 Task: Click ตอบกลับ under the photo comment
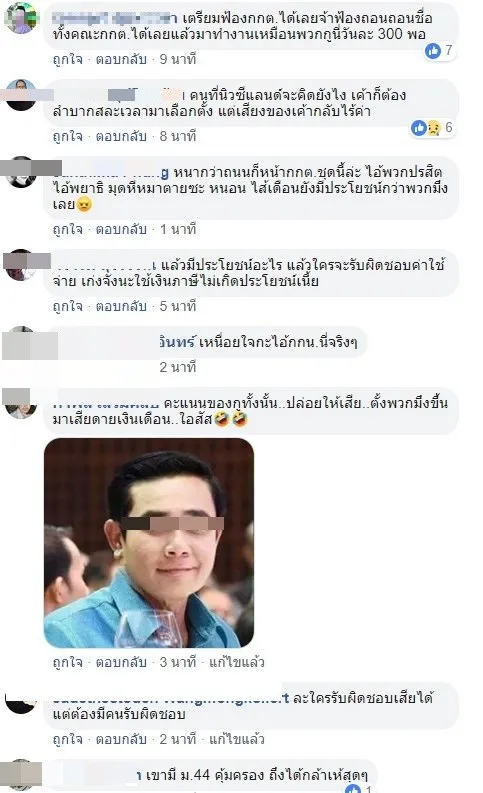[x=121, y=662]
